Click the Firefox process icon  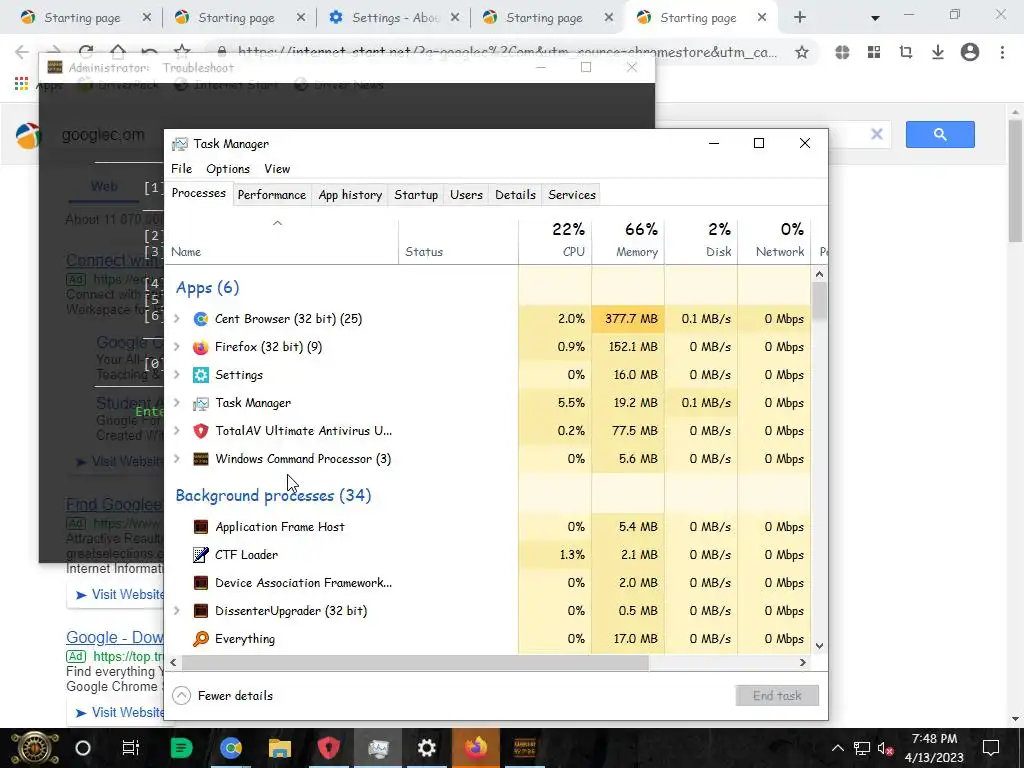pyautogui.click(x=200, y=347)
